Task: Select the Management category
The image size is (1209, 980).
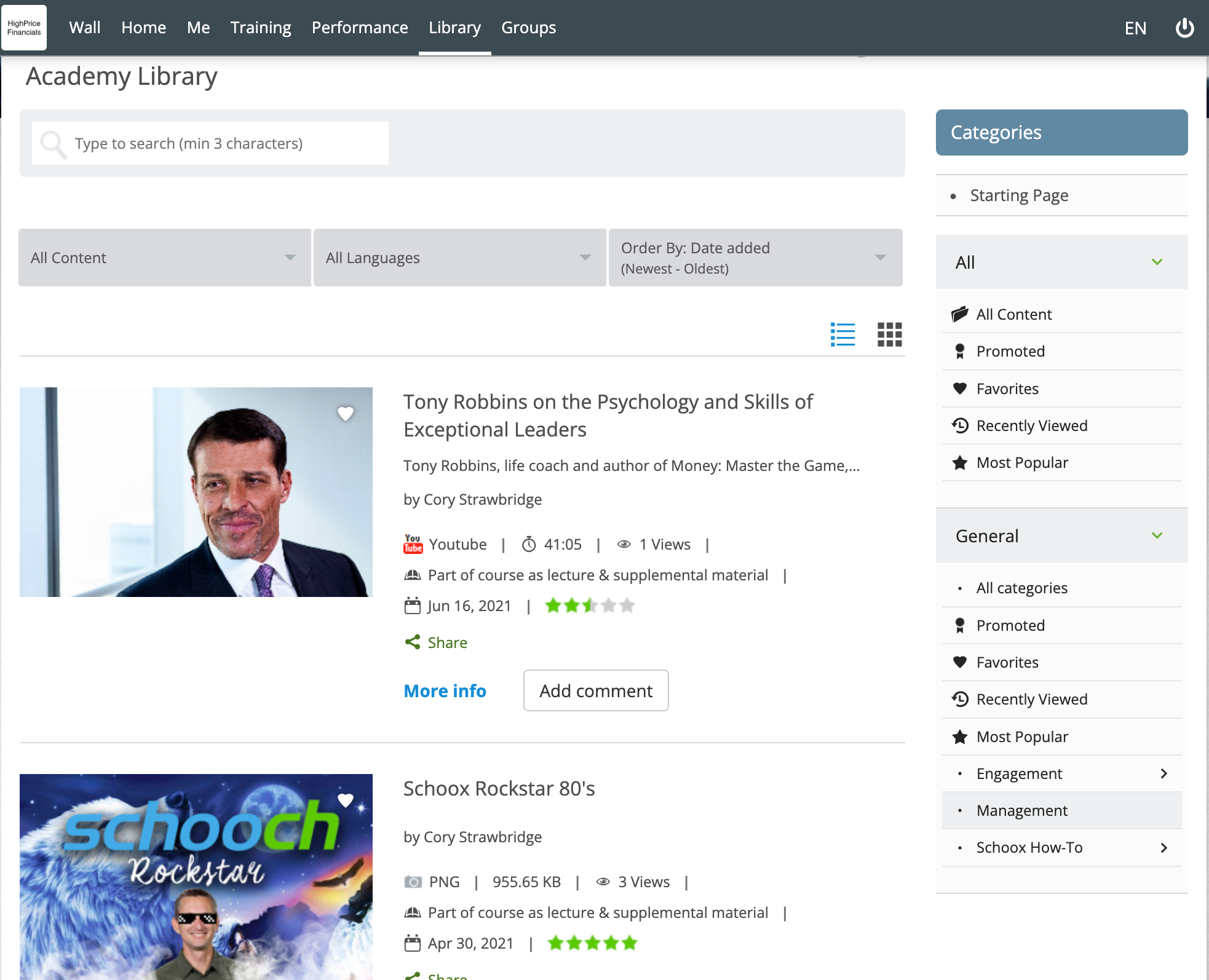Action: click(1062, 810)
